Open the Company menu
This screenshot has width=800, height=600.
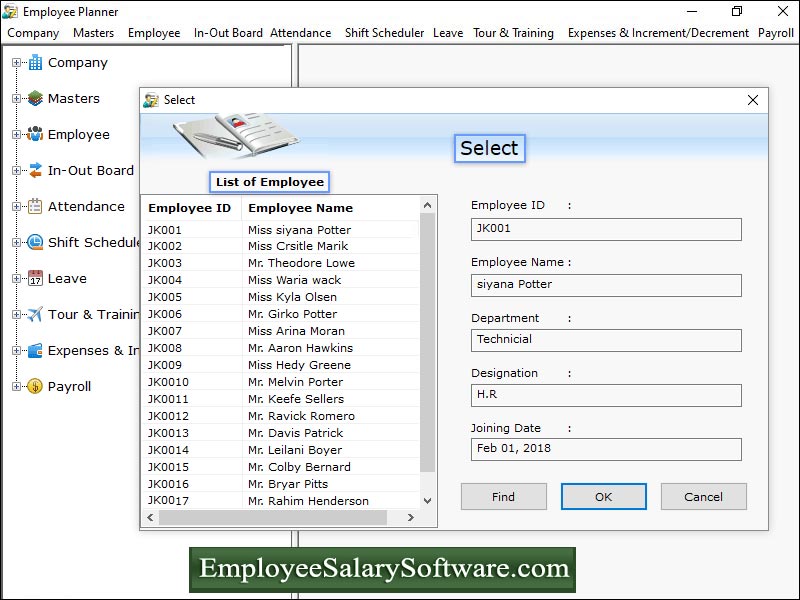pos(33,33)
